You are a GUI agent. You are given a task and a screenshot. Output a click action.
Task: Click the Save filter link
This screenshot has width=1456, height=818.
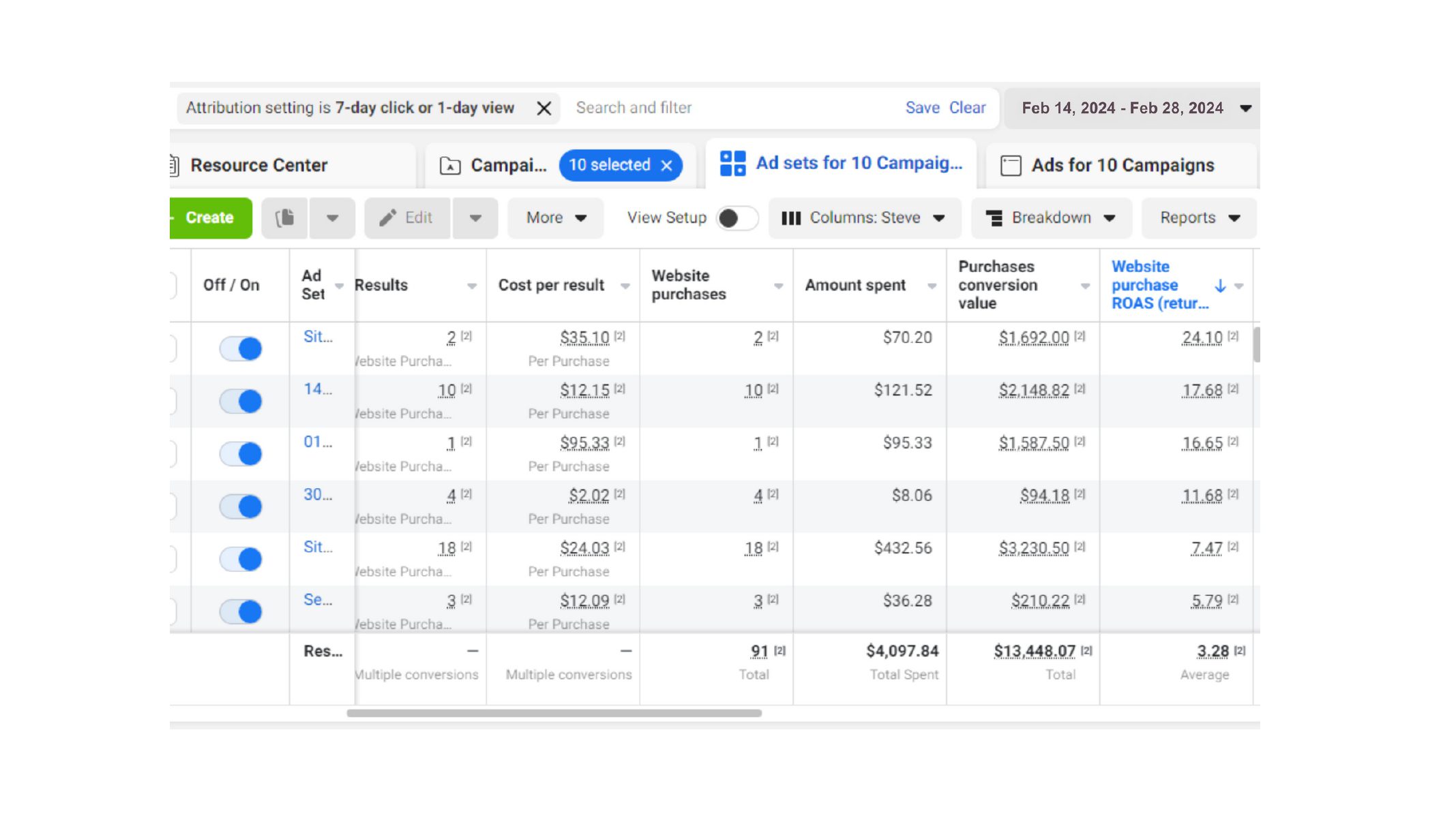[922, 108]
